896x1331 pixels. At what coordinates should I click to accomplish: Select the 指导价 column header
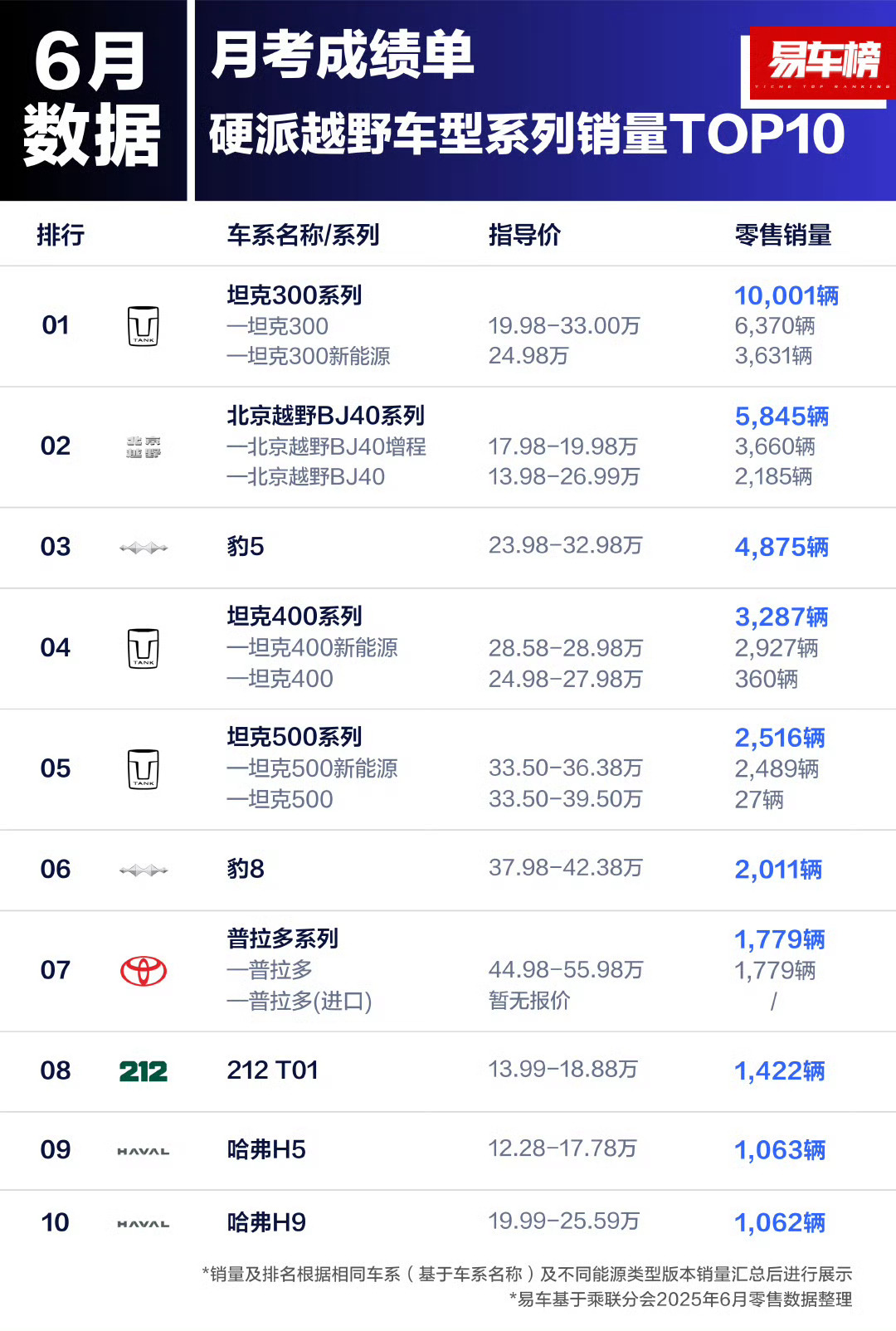[x=524, y=235]
